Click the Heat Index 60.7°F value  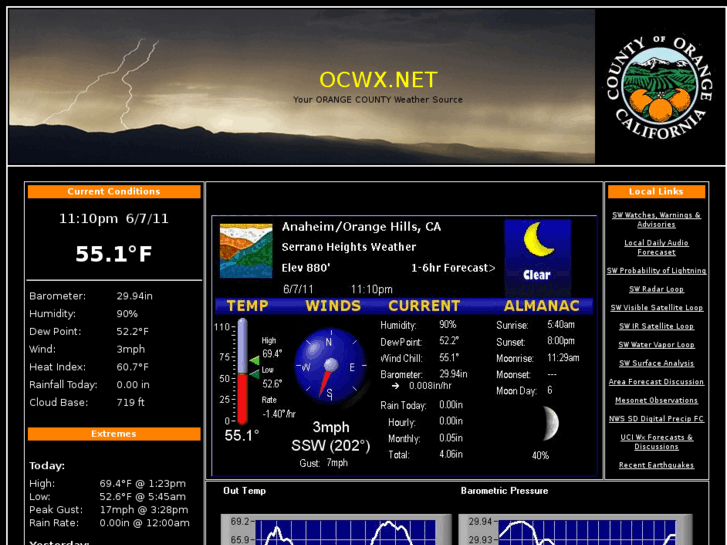133,367
